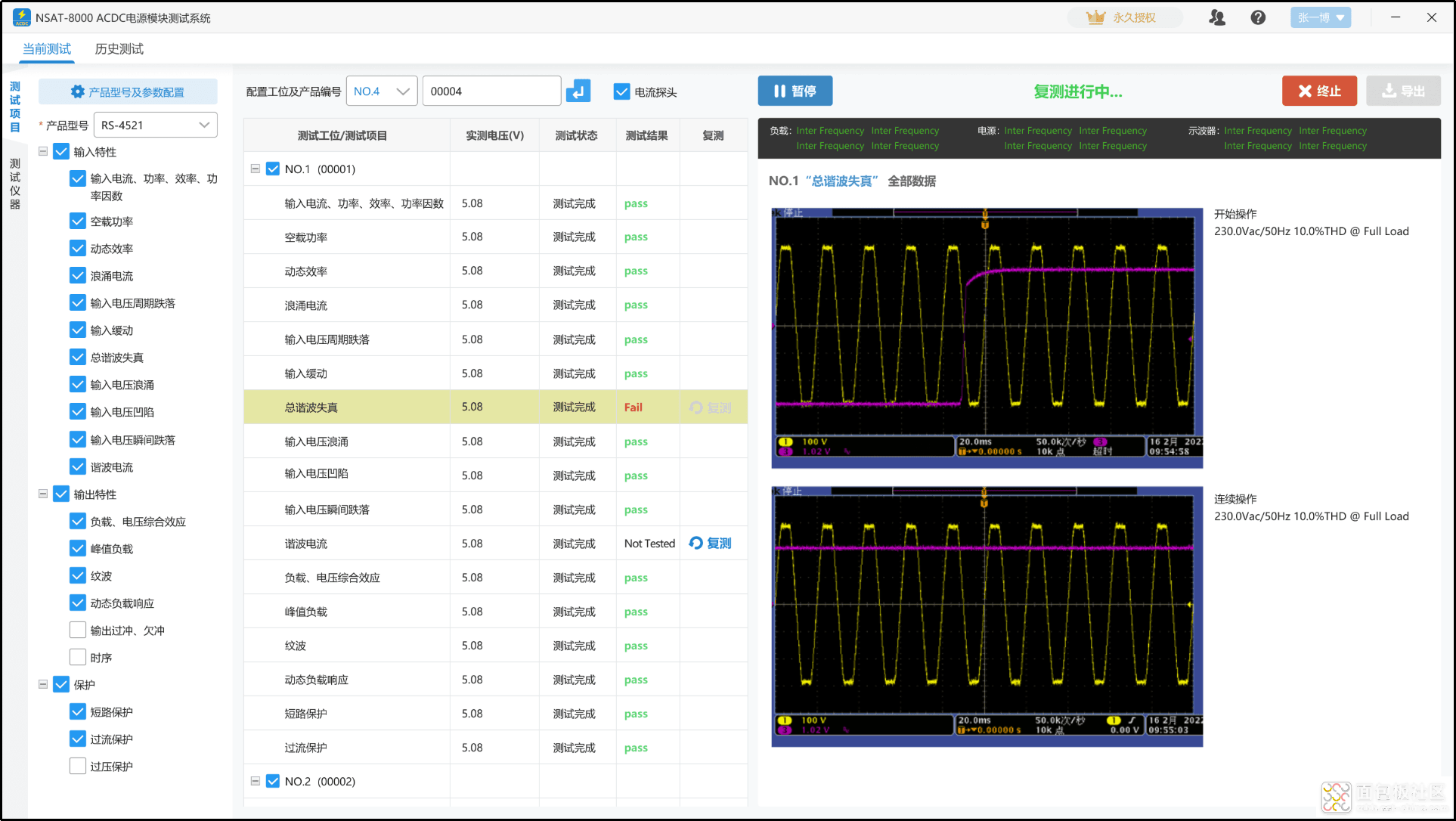The height and width of the screenshot is (821, 1456).
Task: Select the 测试项目 side tab
Action: 15,107
